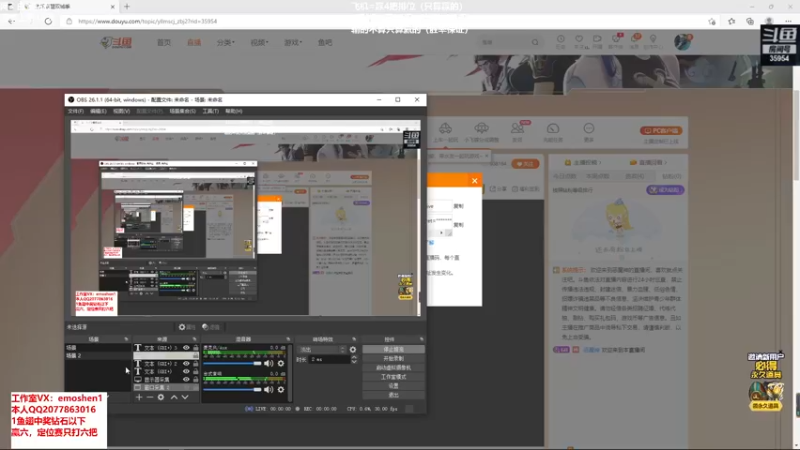Move the selected source down

point(185,397)
